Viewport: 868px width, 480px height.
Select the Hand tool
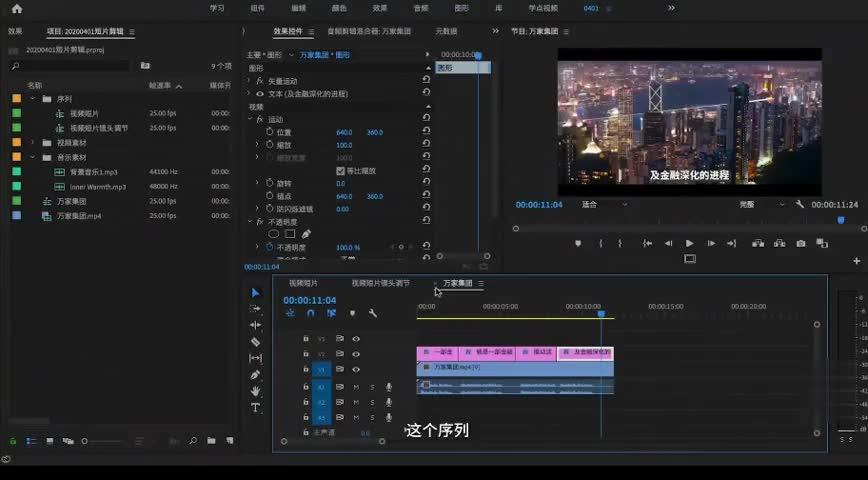point(255,391)
